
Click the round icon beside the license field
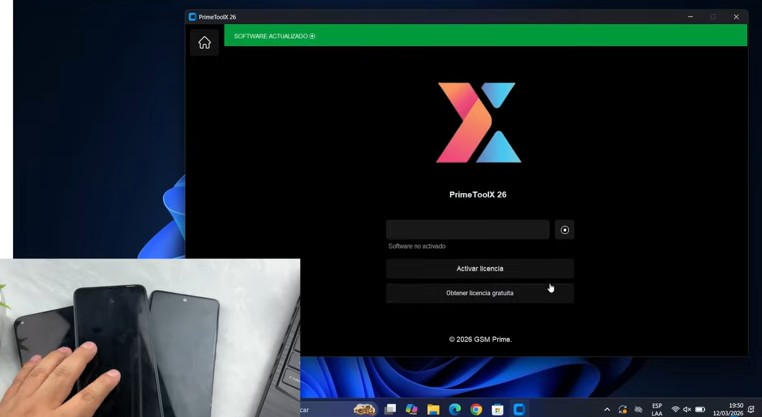click(x=564, y=230)
